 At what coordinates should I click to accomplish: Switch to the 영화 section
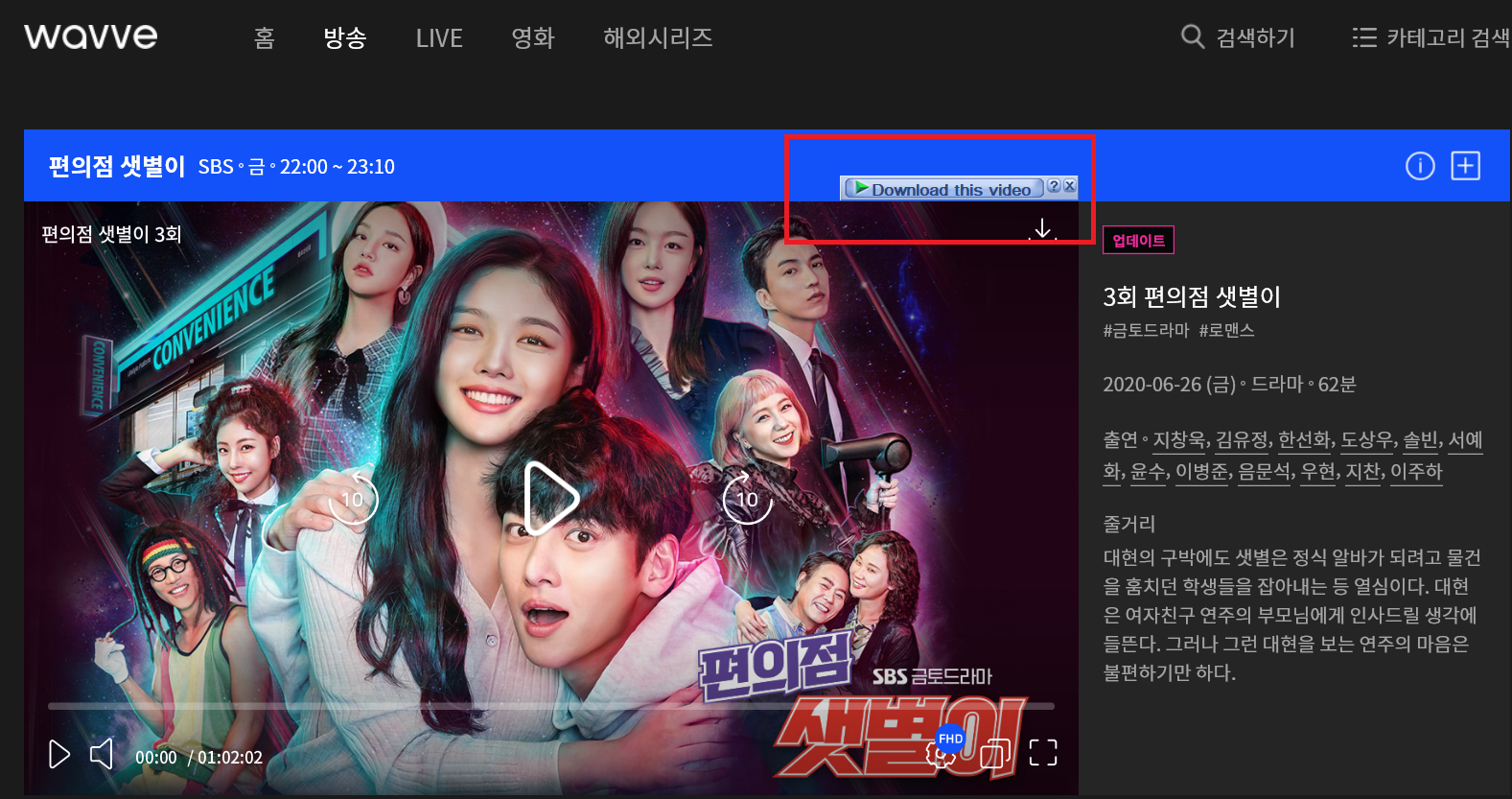[x=533, y=37]
